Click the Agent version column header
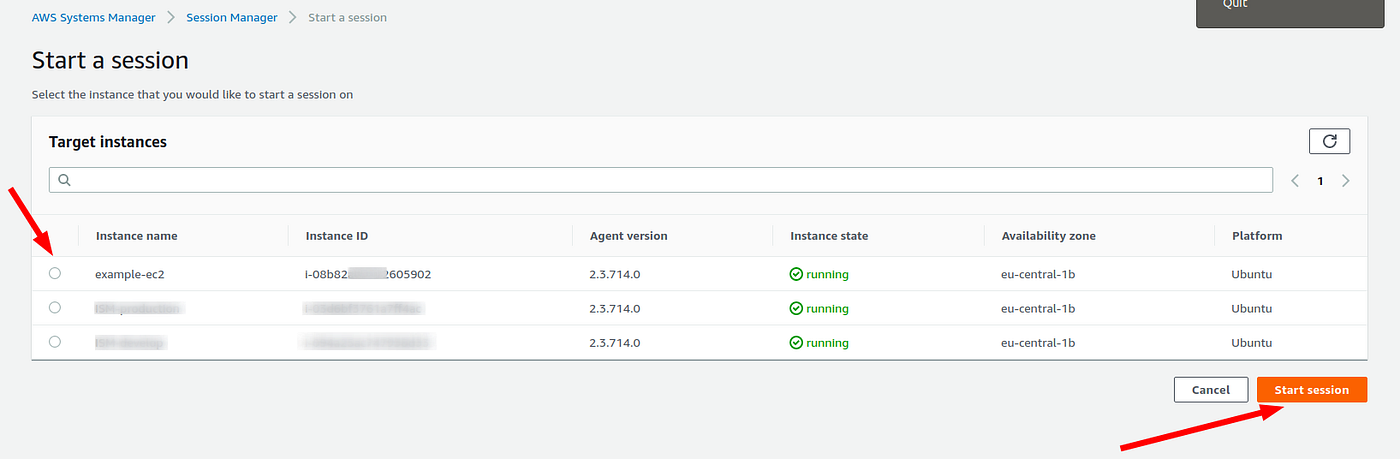The height and width of the screenshot is (459, 1400). coord(629,236)
